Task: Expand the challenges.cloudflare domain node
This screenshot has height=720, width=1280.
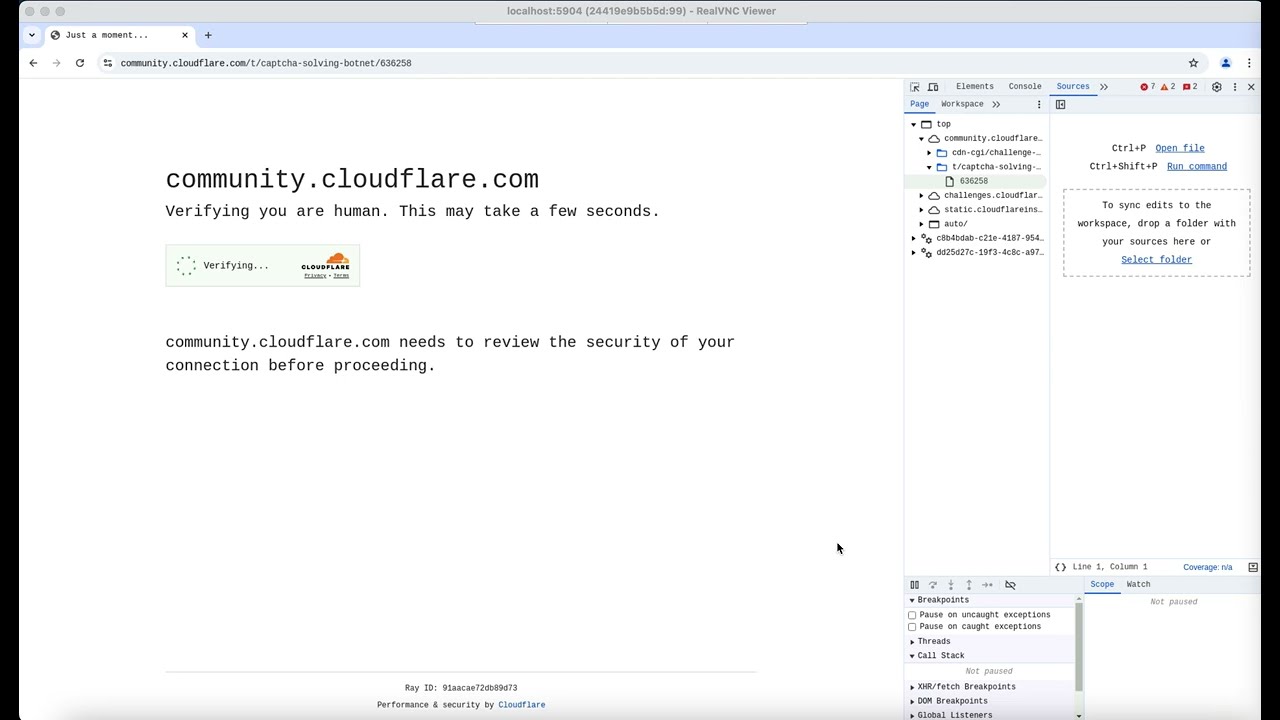Action: (x=921, y=196)
